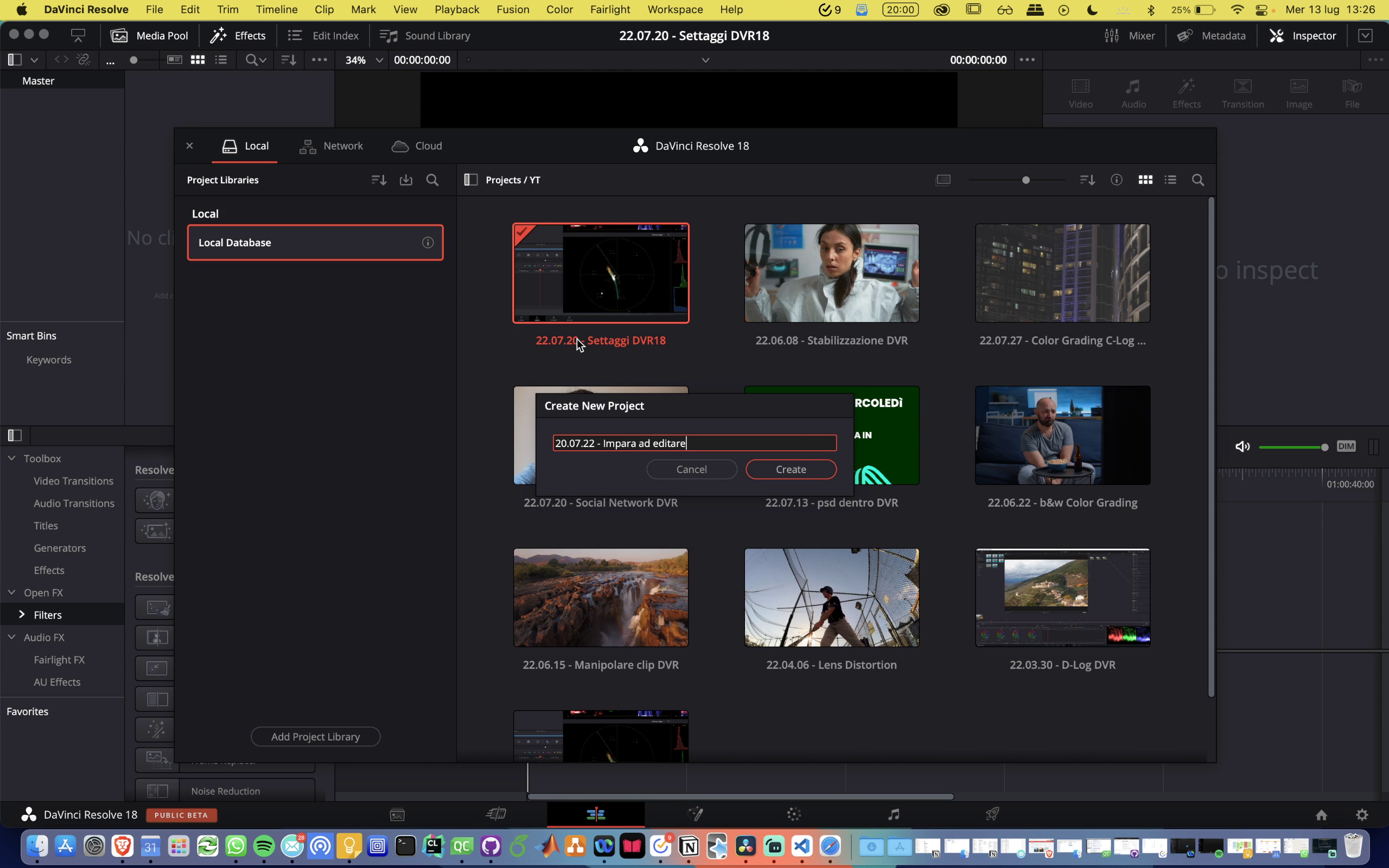Open Spotify from the Dock
The width and height of the screenshot is (1389, 868).
tap(264, 846)
